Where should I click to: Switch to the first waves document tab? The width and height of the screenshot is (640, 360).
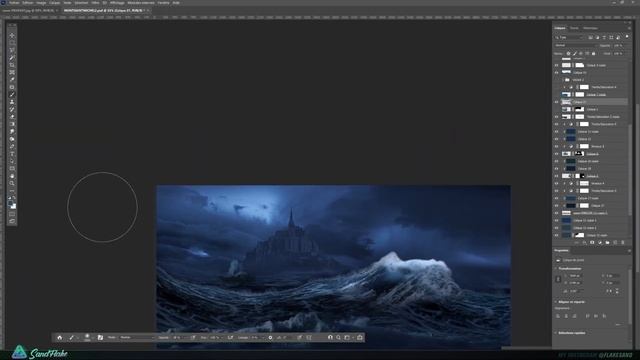click(x=29, y=11)
